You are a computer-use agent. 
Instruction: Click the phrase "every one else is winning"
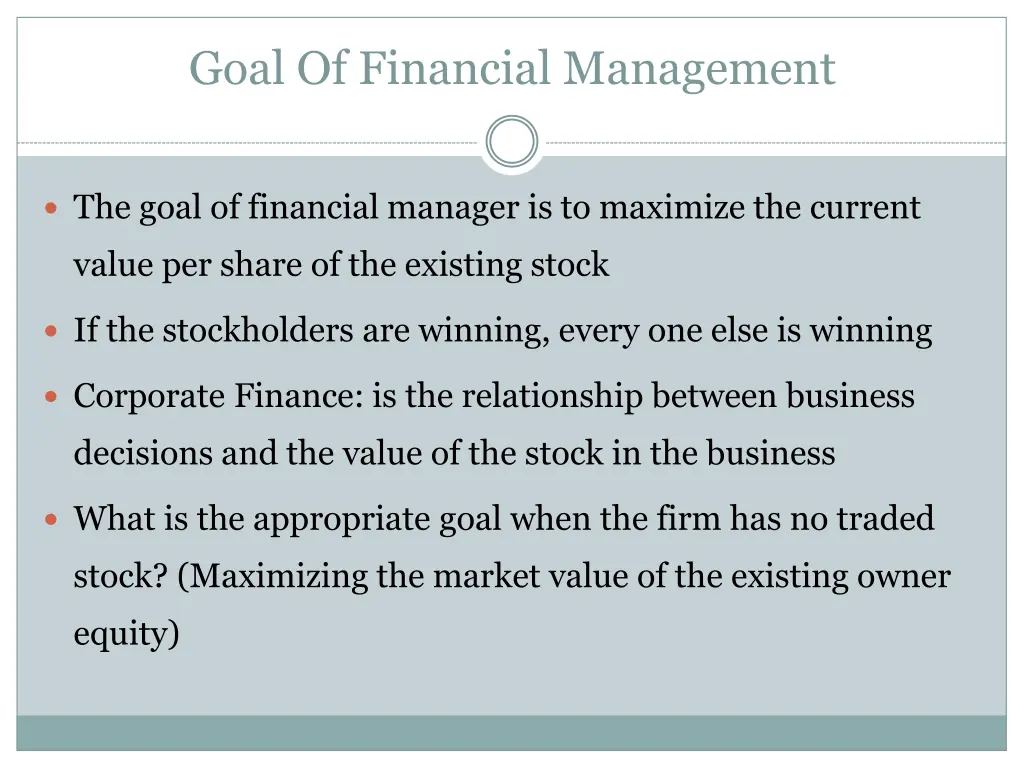coord(745,330)
